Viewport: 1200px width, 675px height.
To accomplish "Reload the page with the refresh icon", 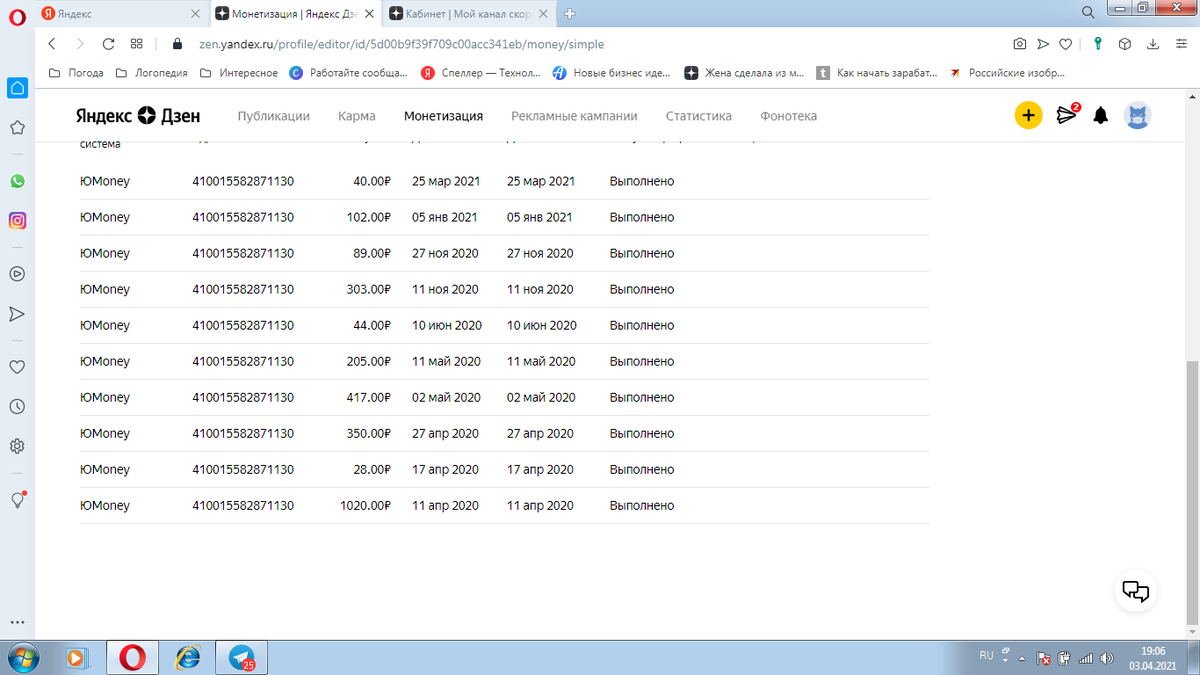I will point(108,44).
